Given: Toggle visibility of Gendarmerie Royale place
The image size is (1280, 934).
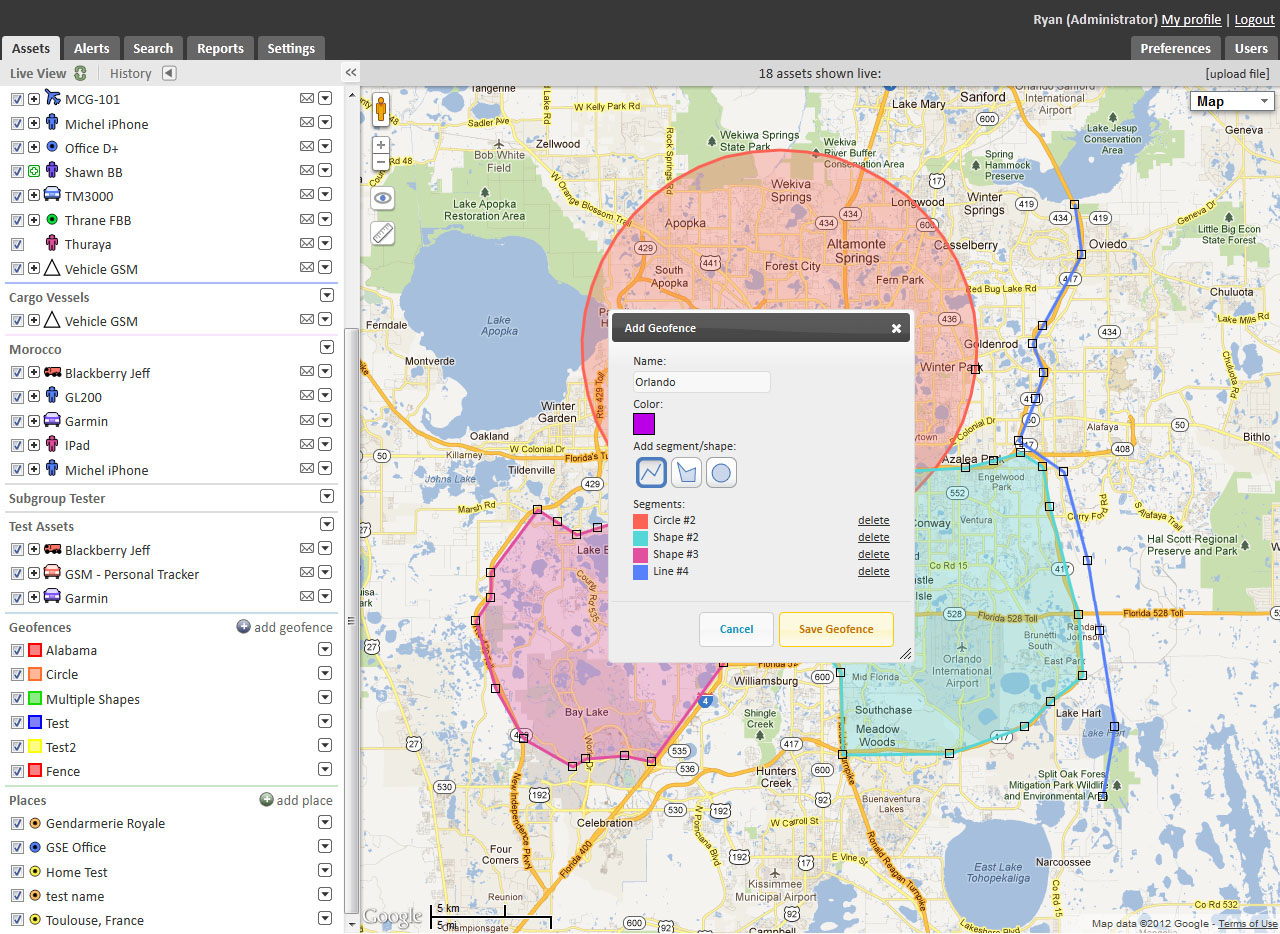Looking at the screenshot, I should [17, 822].
